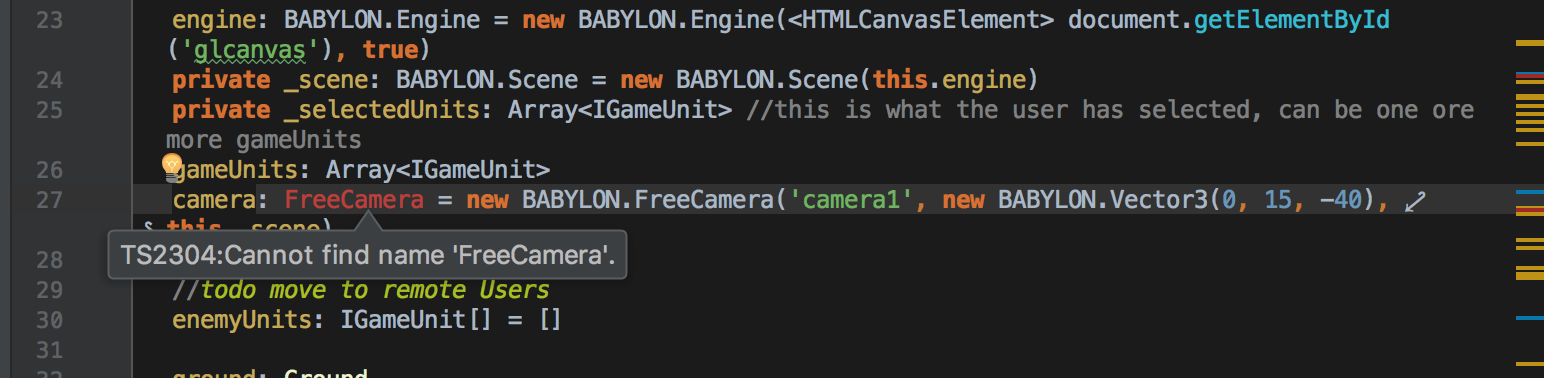Click line number 23 in the gutter
This screenshot has width=1544, height=378.
49,20
